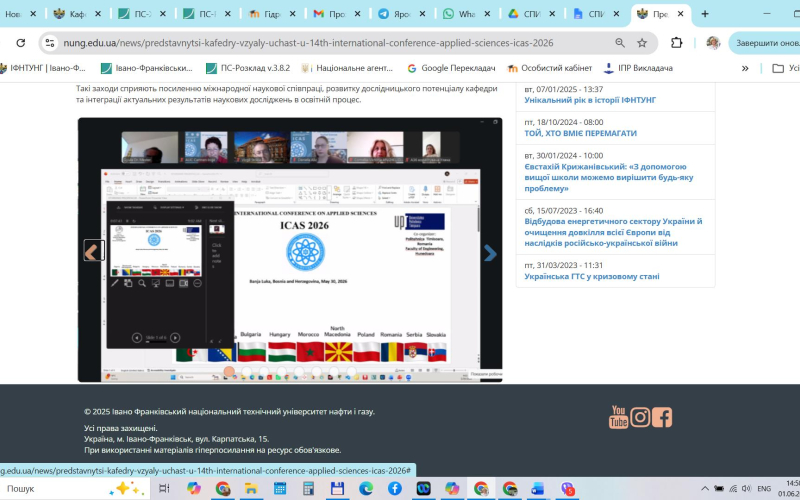This screenshot has width=800, height=500.
Task: Open the Google Перекладач bookmark
Action: pyautogui.click(x=452, y=68)
